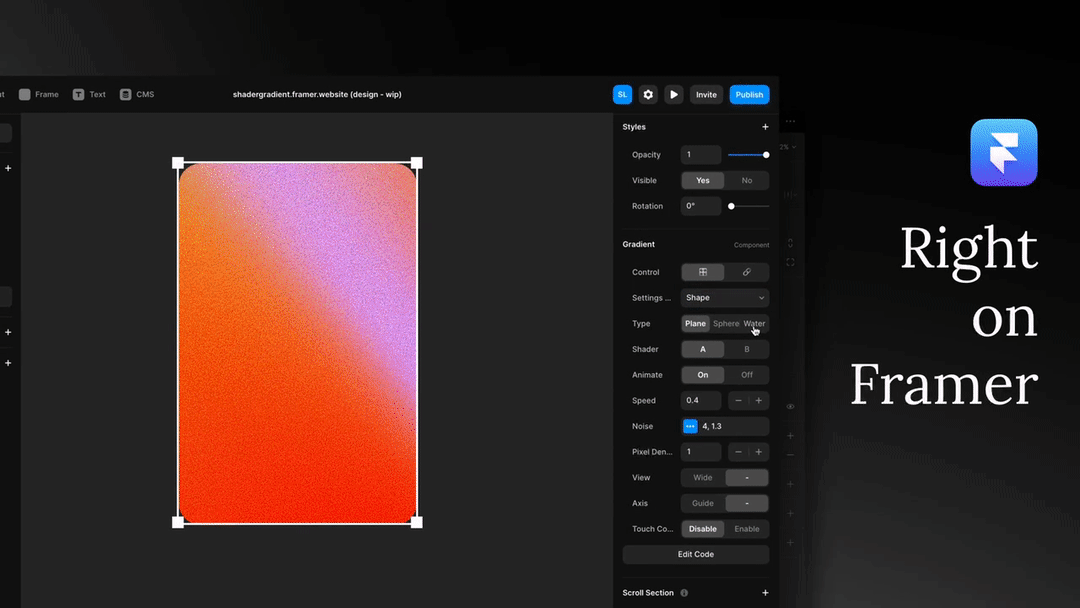Screen dimensions: 1080x608
Task: Enable Touch Control
Action: coord(747,529)
